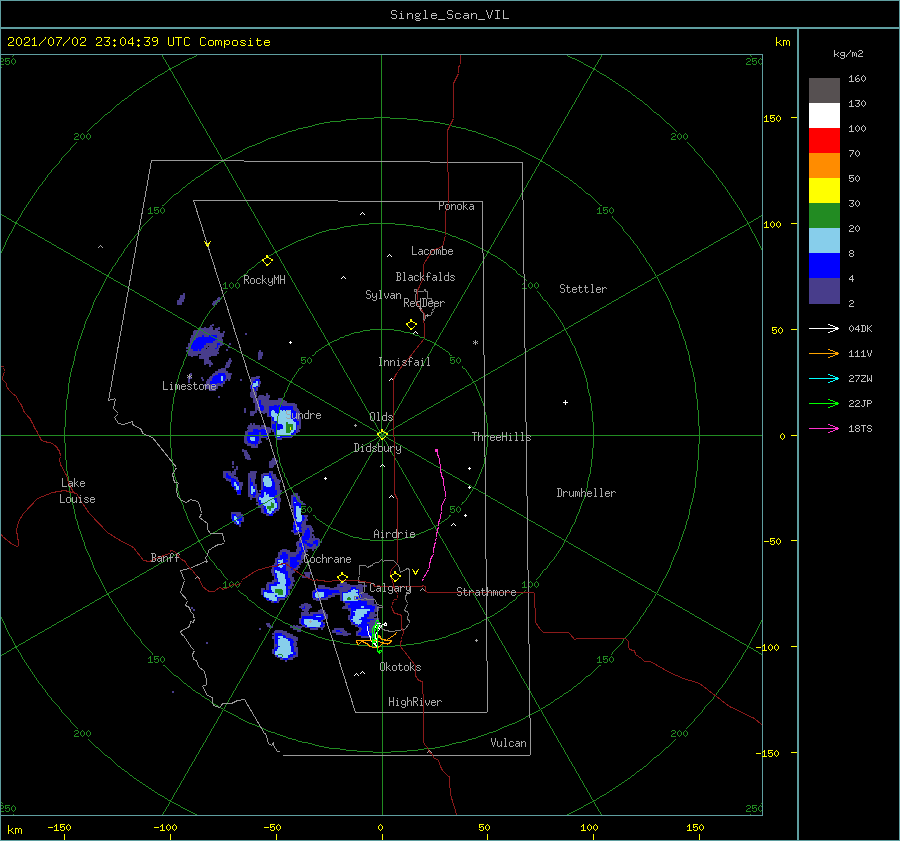Click the green 22JP track arrow in legend

click(x=824, y=404)
